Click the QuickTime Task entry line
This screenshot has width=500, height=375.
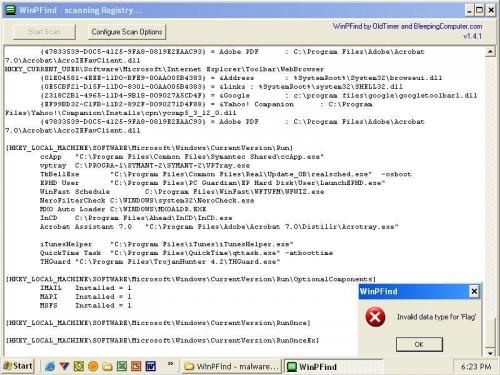pyautogui.click(x=186, y=253)
